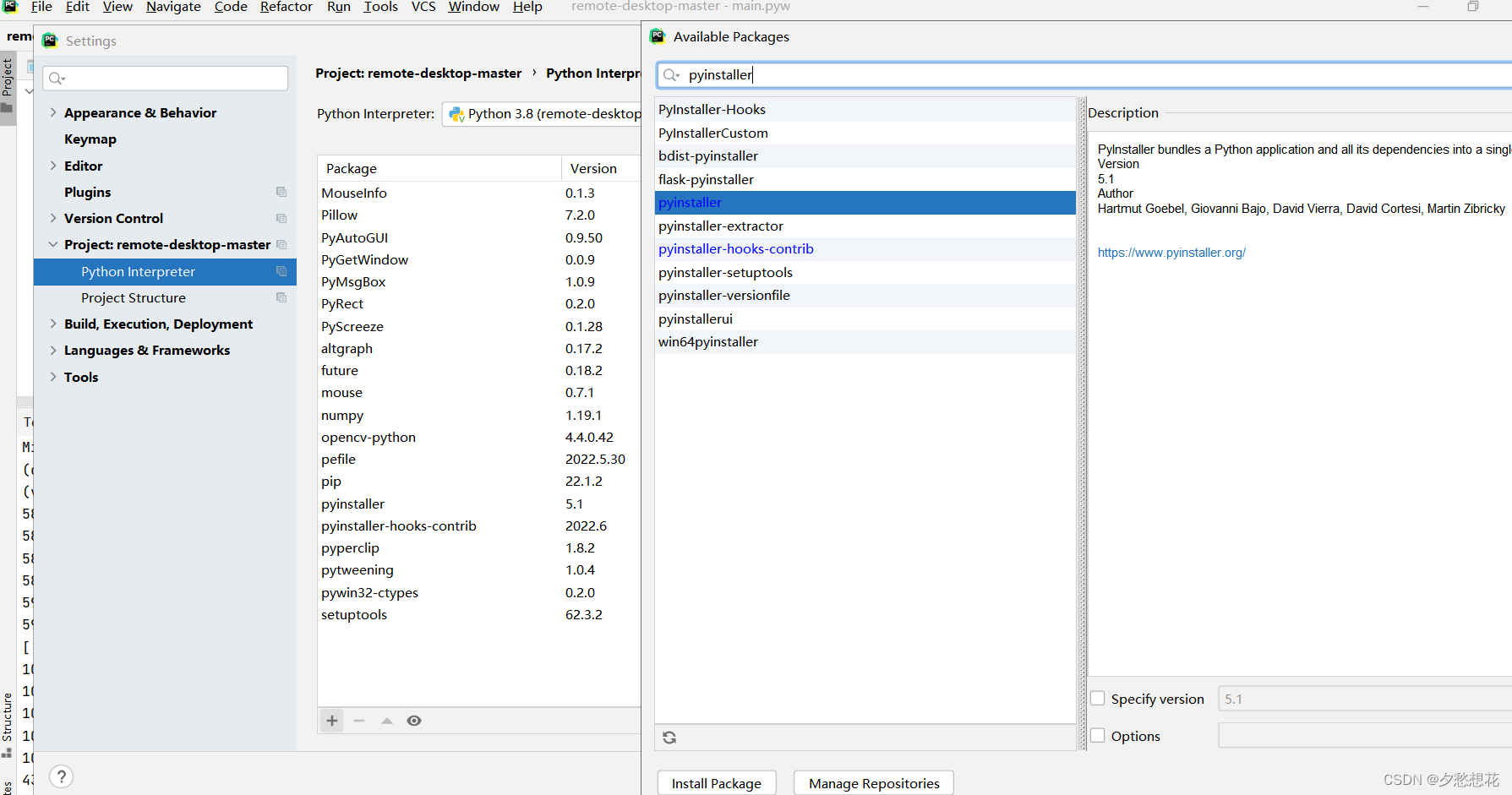
Task: Click the PyCharm icon in Available Packages title
Action: (x=658, y=36)
